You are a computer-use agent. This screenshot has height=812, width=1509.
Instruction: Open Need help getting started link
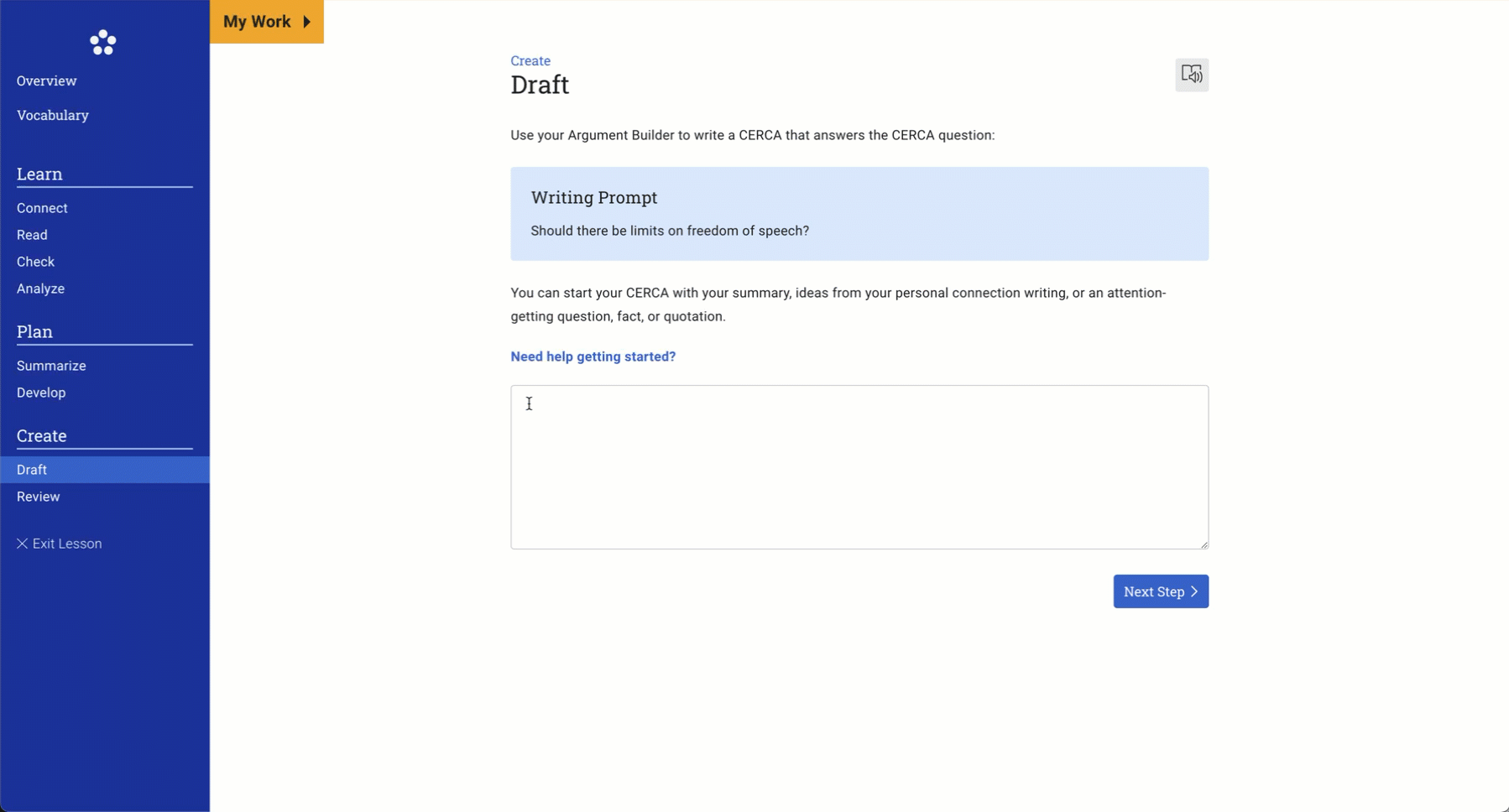click(x=593, y=357)
